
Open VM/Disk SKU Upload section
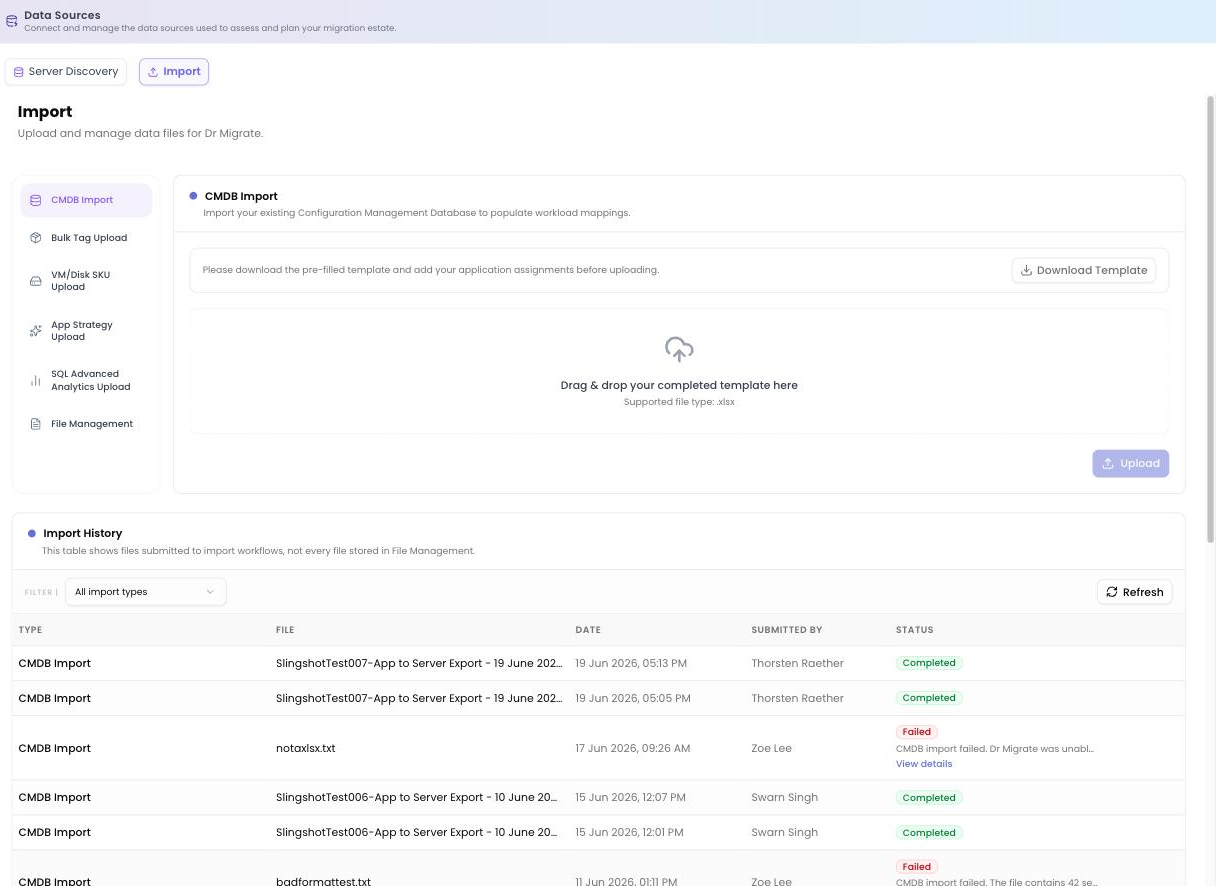pos(86,281)
